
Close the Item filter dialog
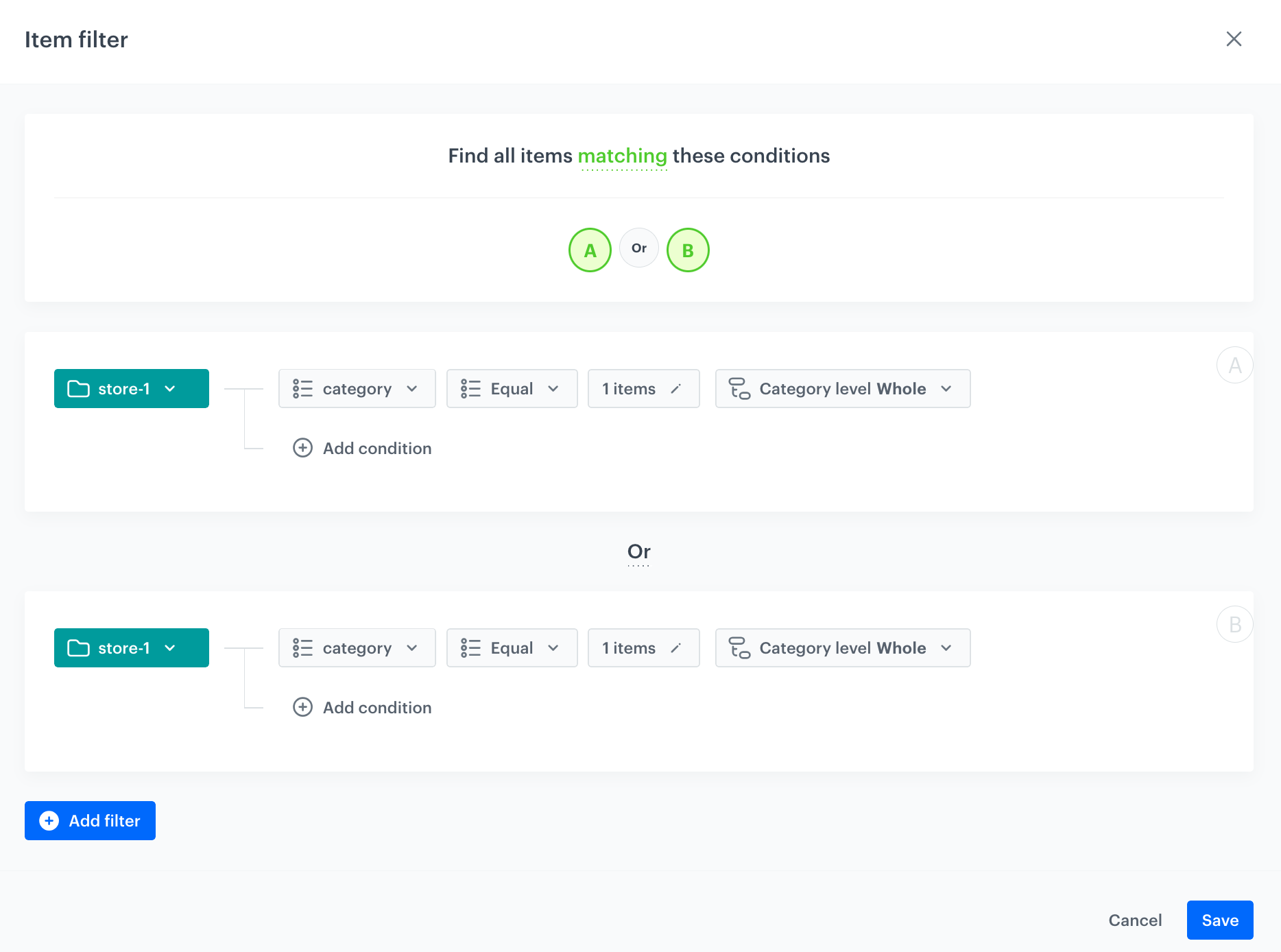coord(1234,39)
